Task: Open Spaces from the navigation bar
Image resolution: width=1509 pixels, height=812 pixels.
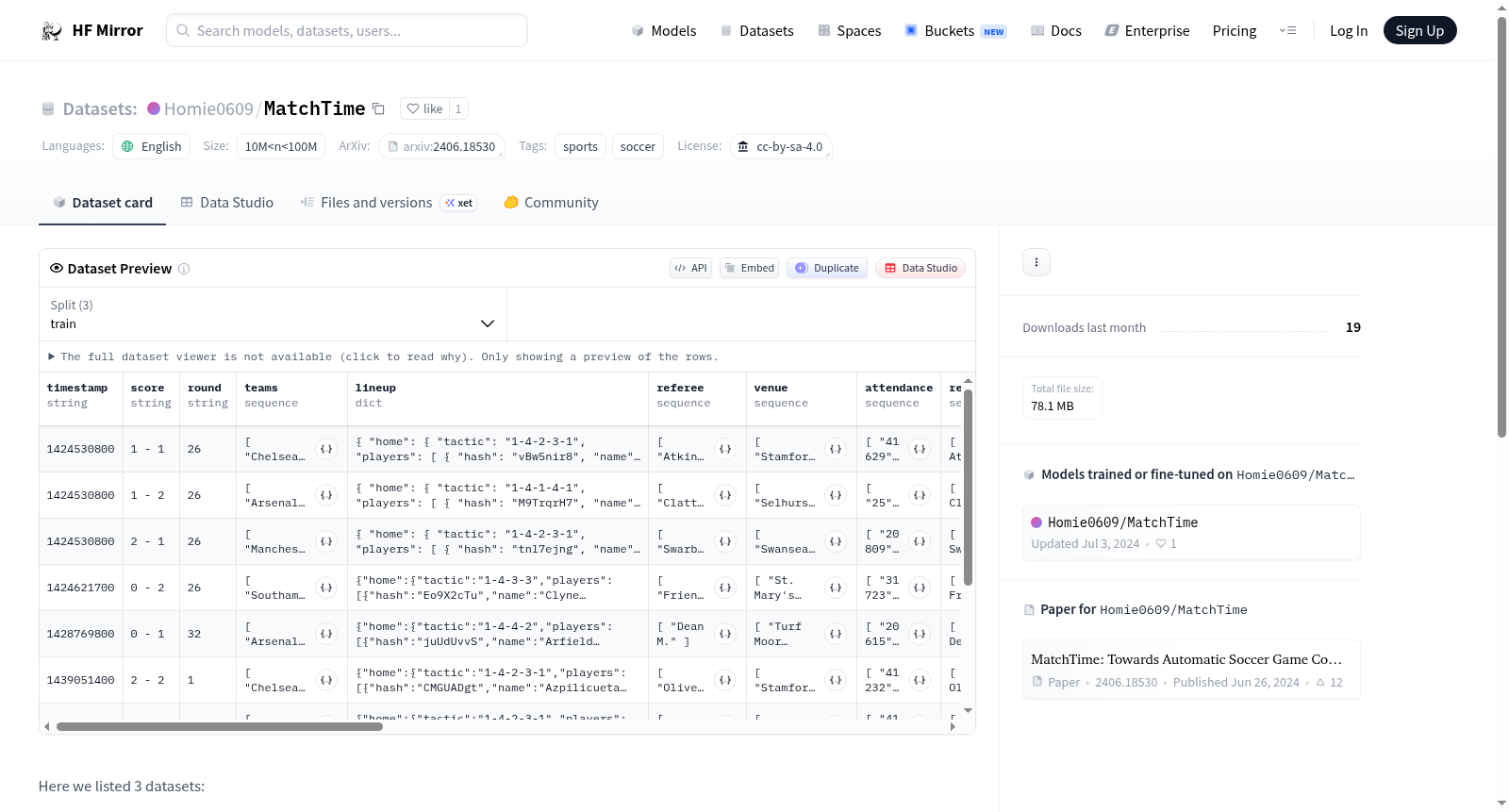Action: tap(849, 31)
